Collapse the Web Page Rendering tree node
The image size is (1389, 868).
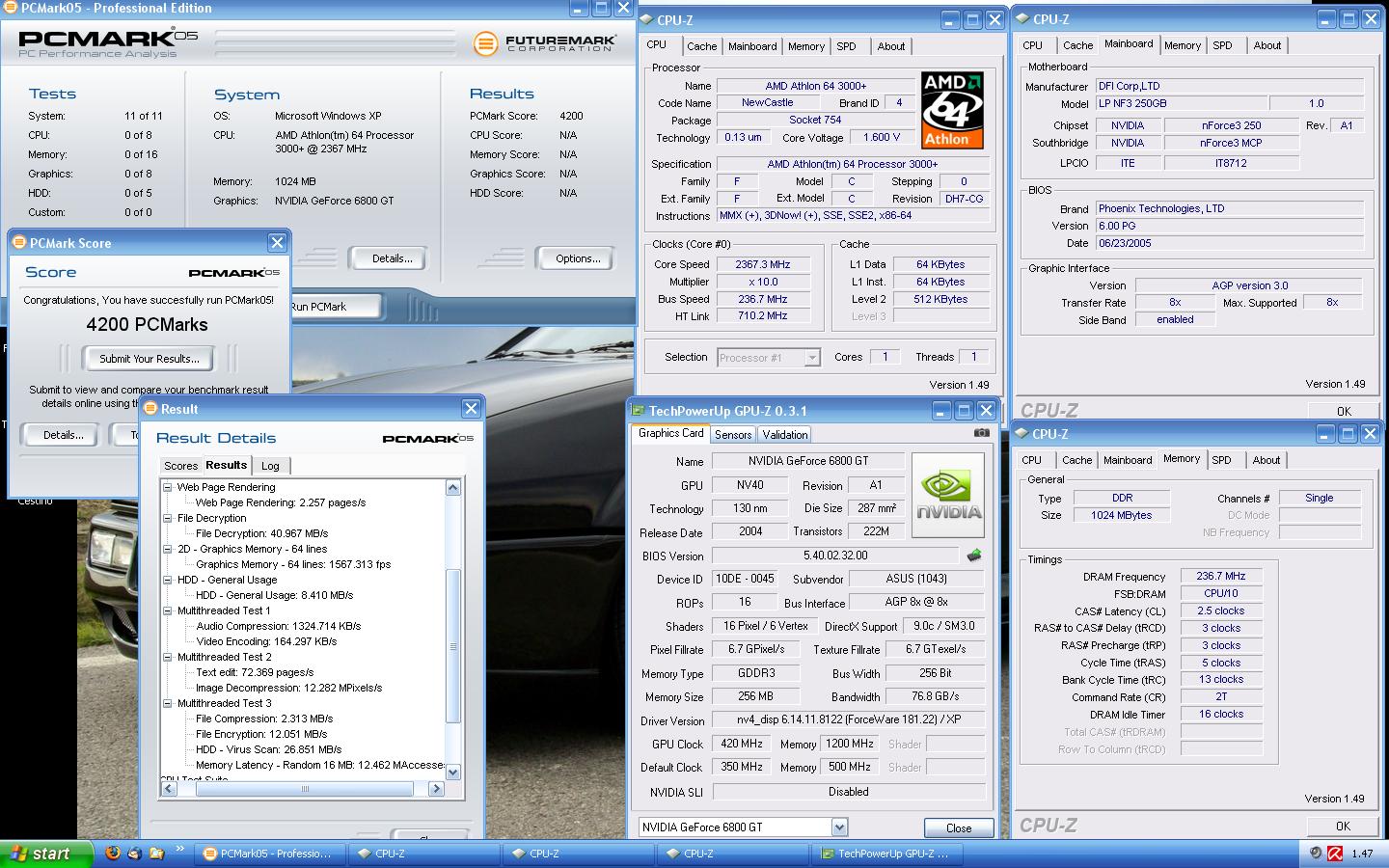168,487
